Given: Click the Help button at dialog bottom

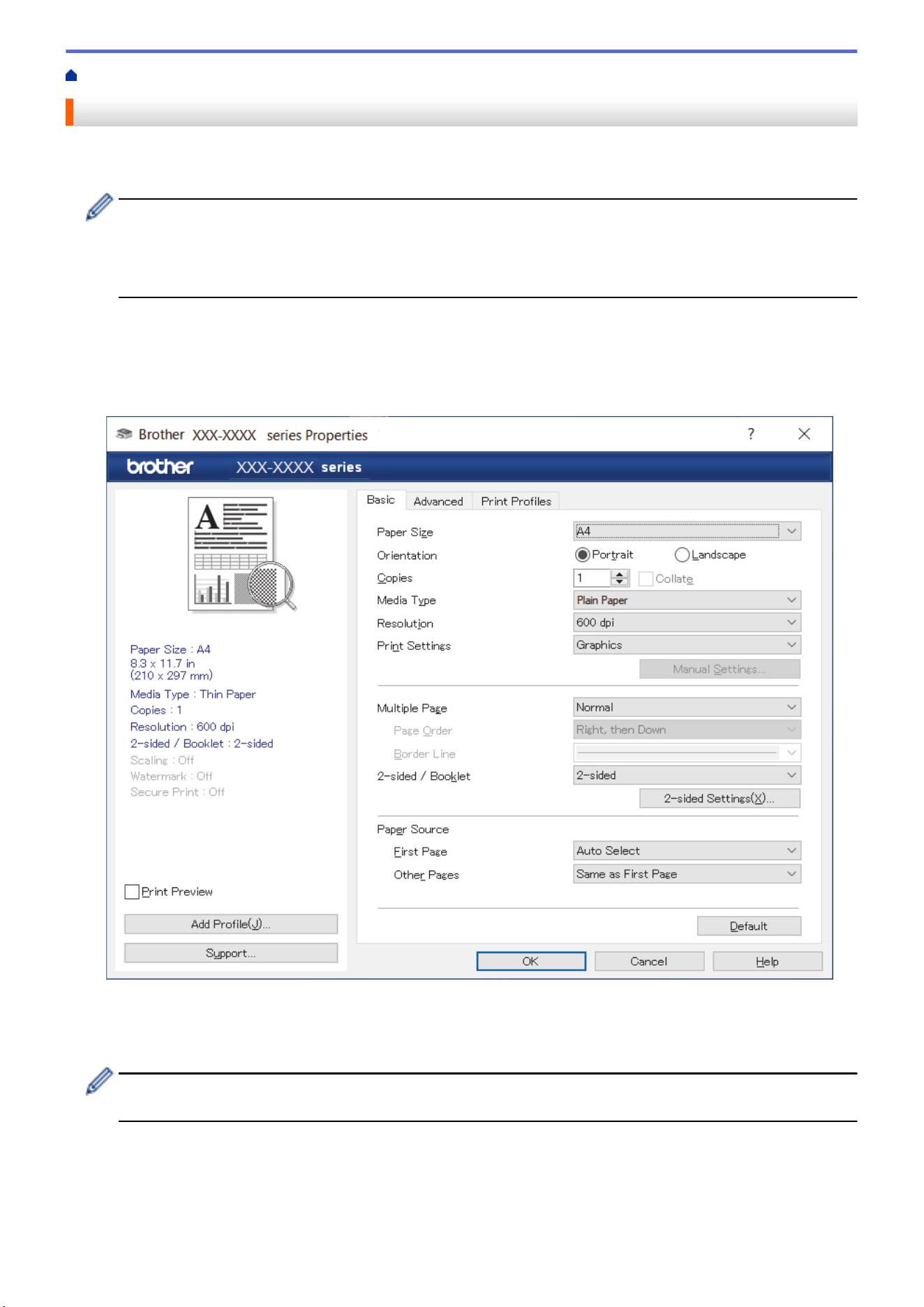Looking at the screenshot, I should click(768, 961).
